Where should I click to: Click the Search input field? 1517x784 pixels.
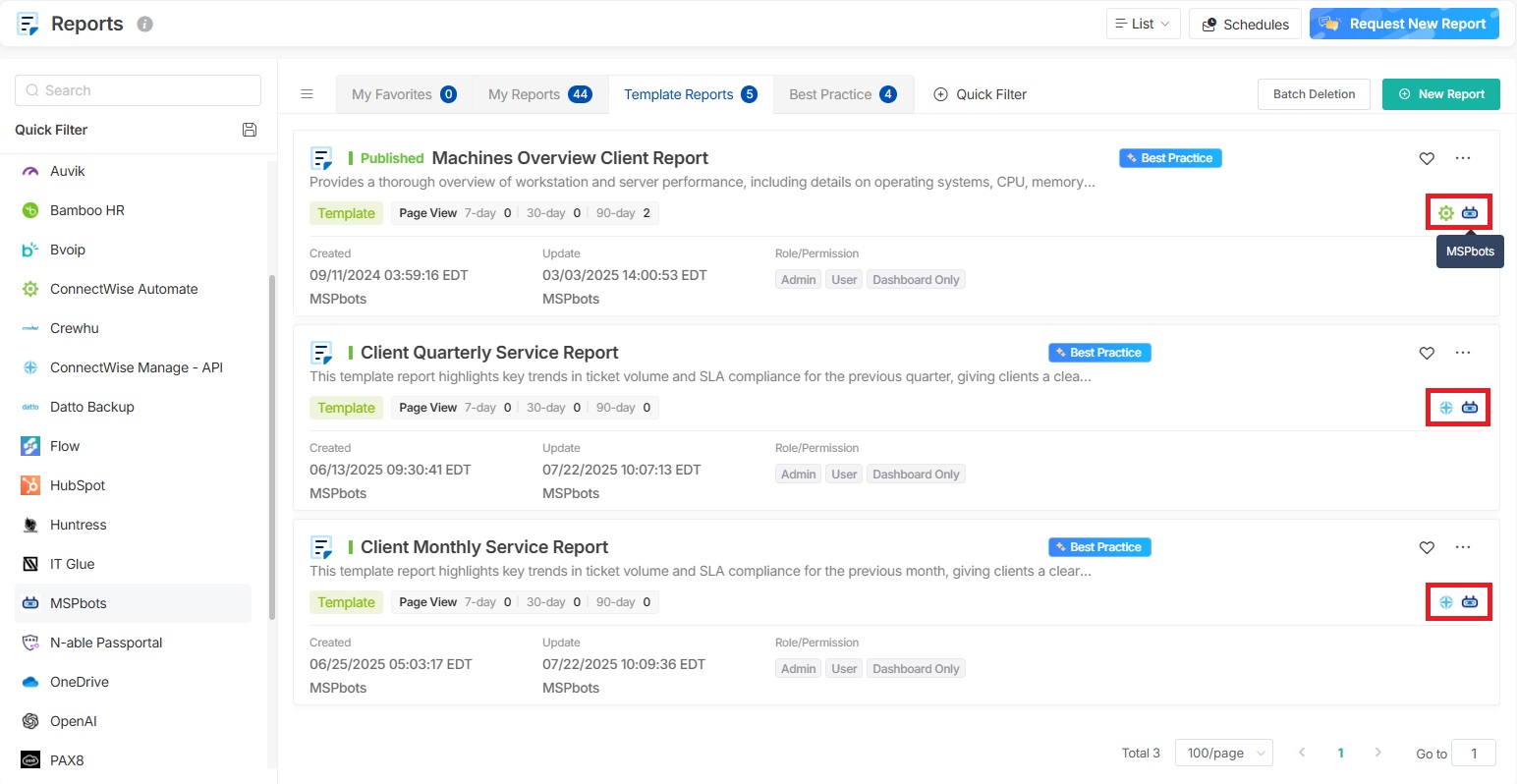(138, 90)
